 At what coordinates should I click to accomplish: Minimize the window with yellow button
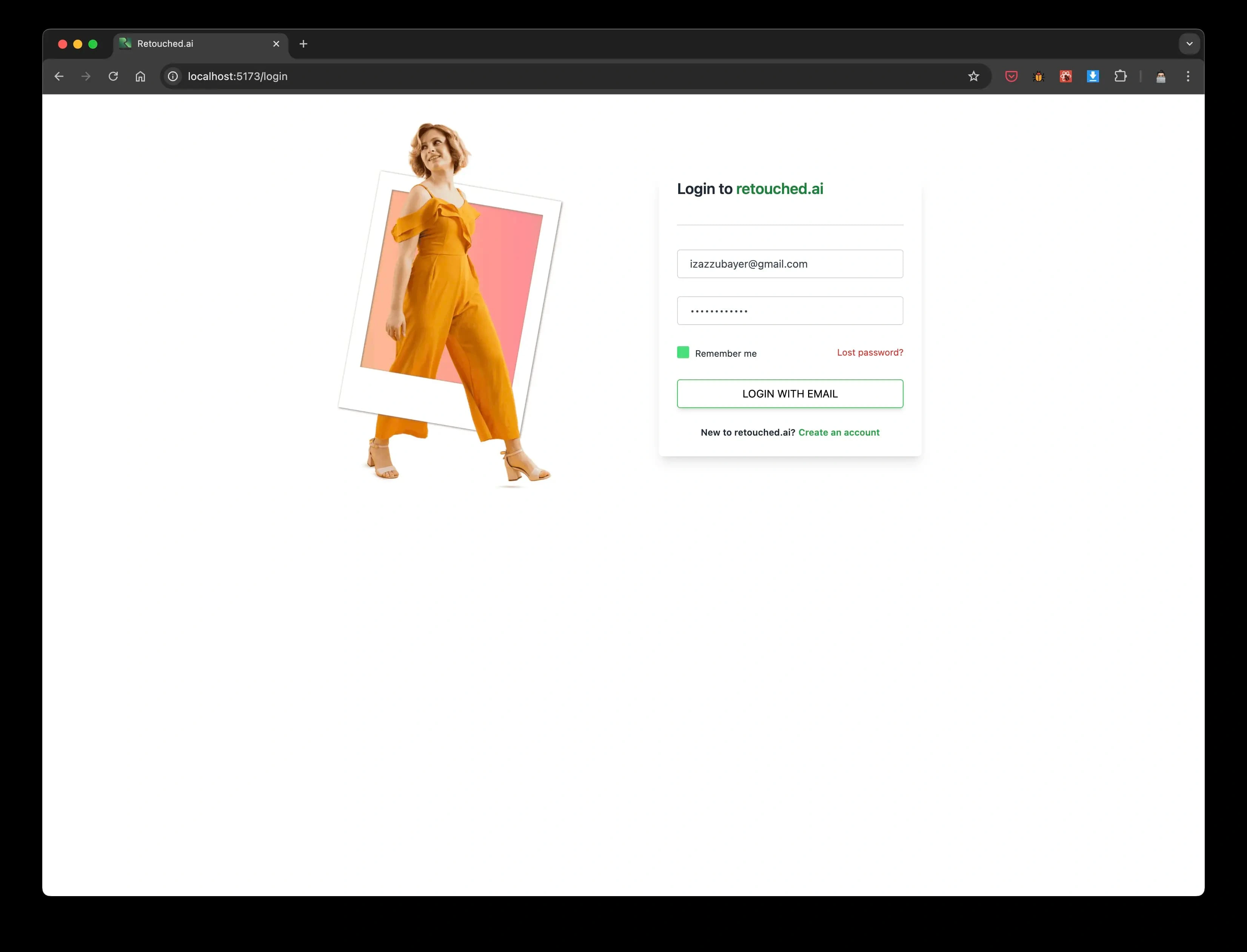point(78,44)
